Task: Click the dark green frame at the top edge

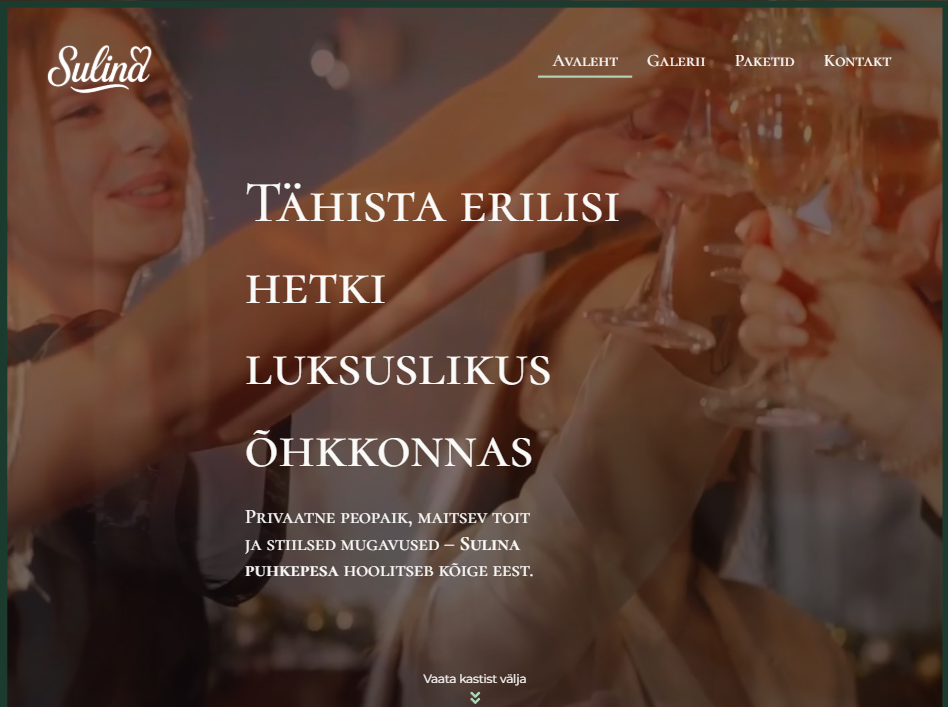Action: point(474,3)
